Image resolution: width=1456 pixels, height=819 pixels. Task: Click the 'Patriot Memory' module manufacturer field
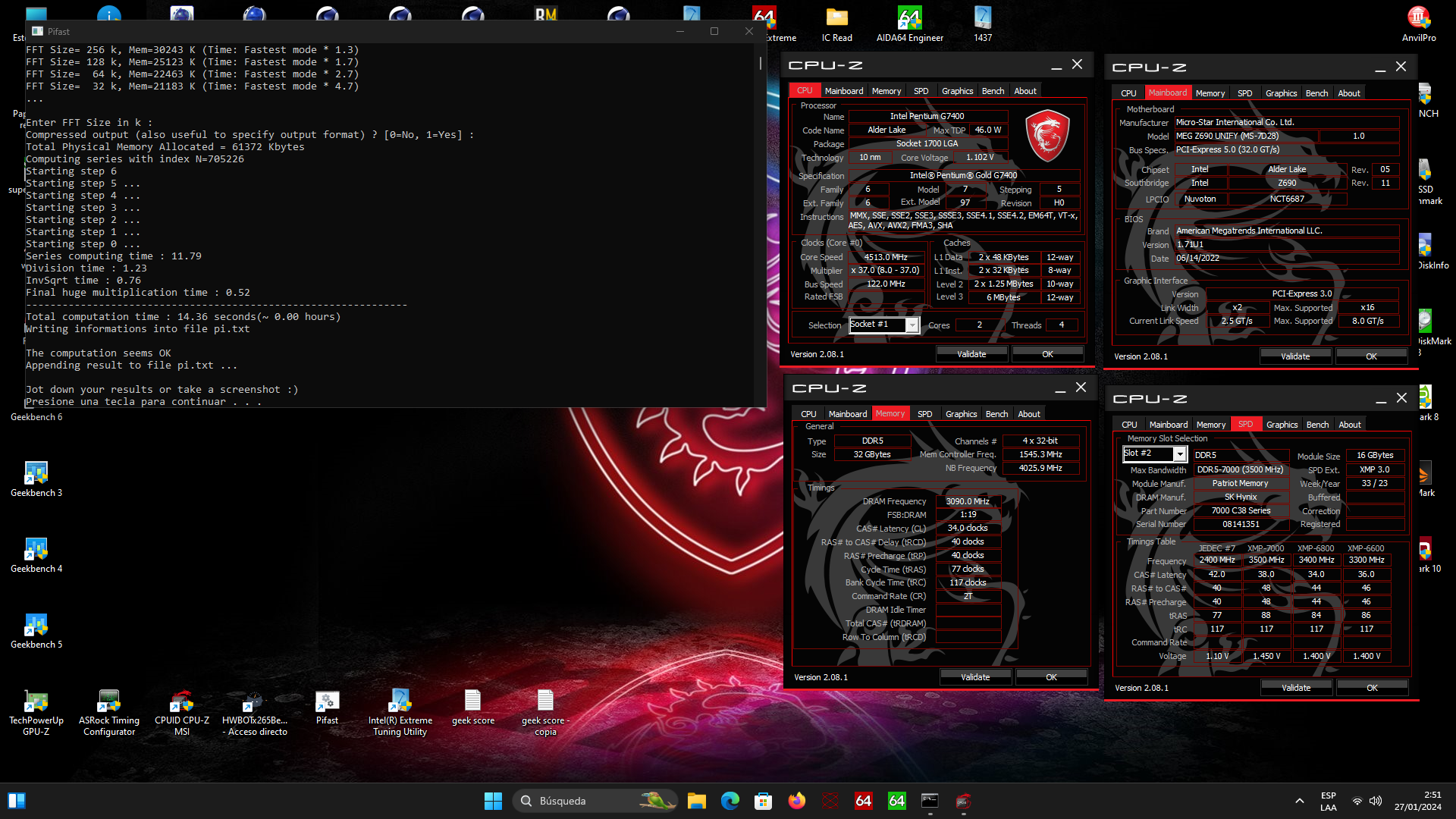point(1241,484)
